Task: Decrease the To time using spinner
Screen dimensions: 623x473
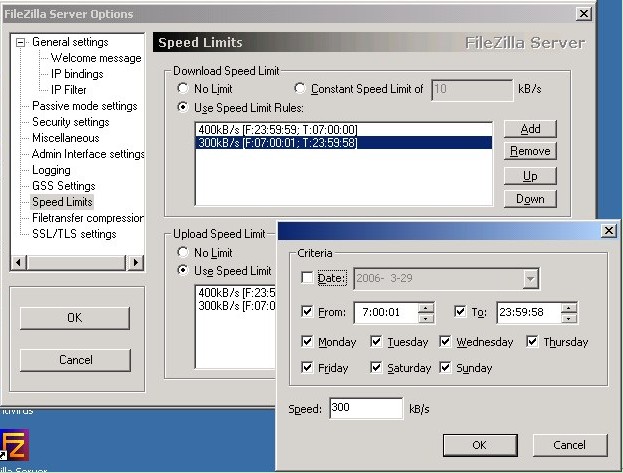Action: tap(569, 318)
